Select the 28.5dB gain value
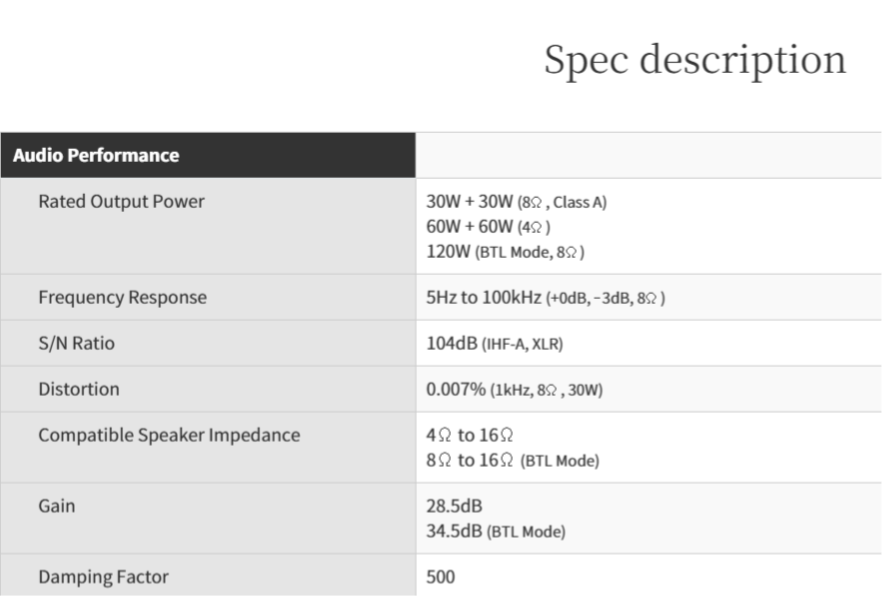The image size is (882, 596). [455, 507]
